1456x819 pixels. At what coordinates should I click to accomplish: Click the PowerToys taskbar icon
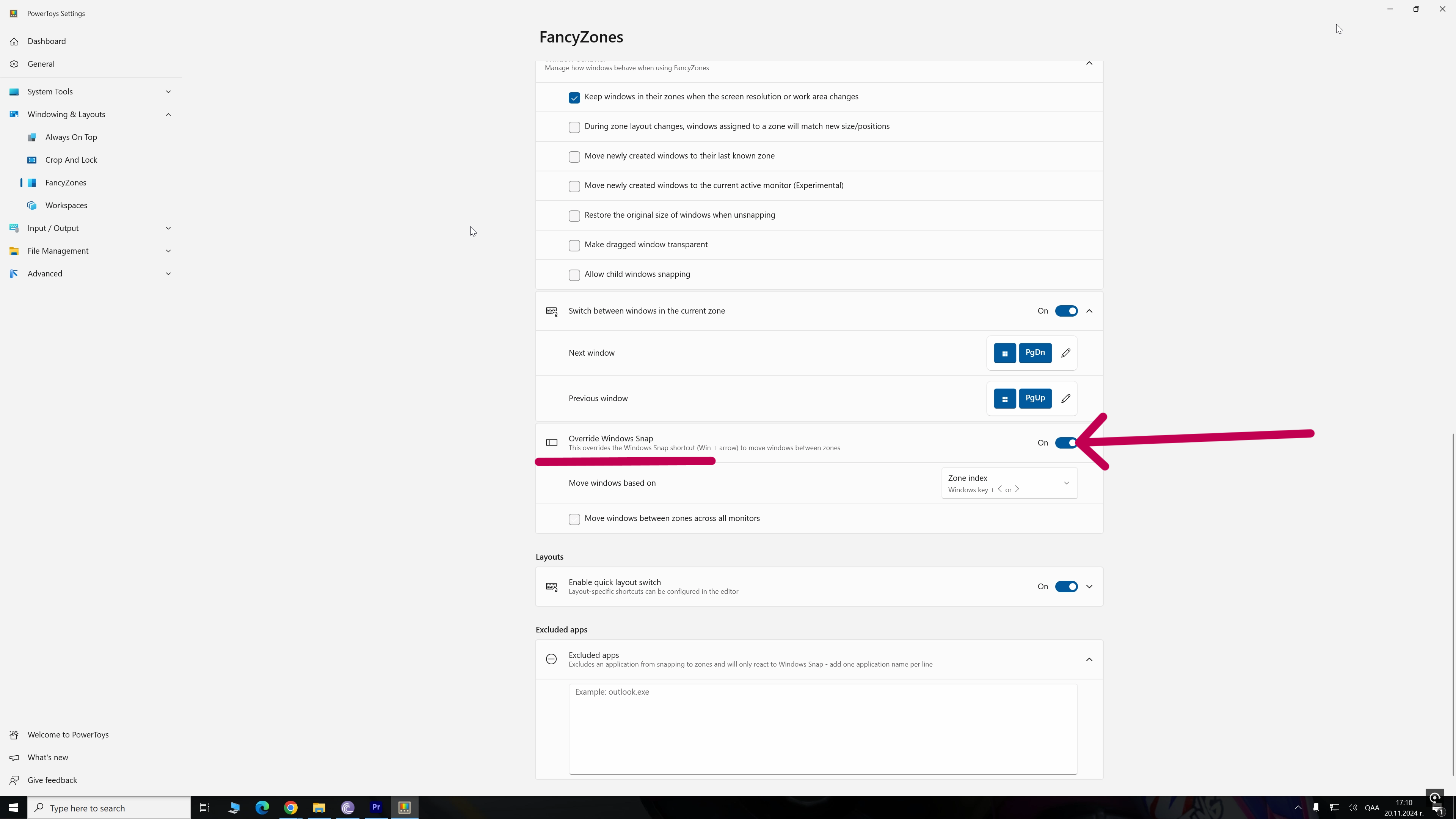point(404,808)
